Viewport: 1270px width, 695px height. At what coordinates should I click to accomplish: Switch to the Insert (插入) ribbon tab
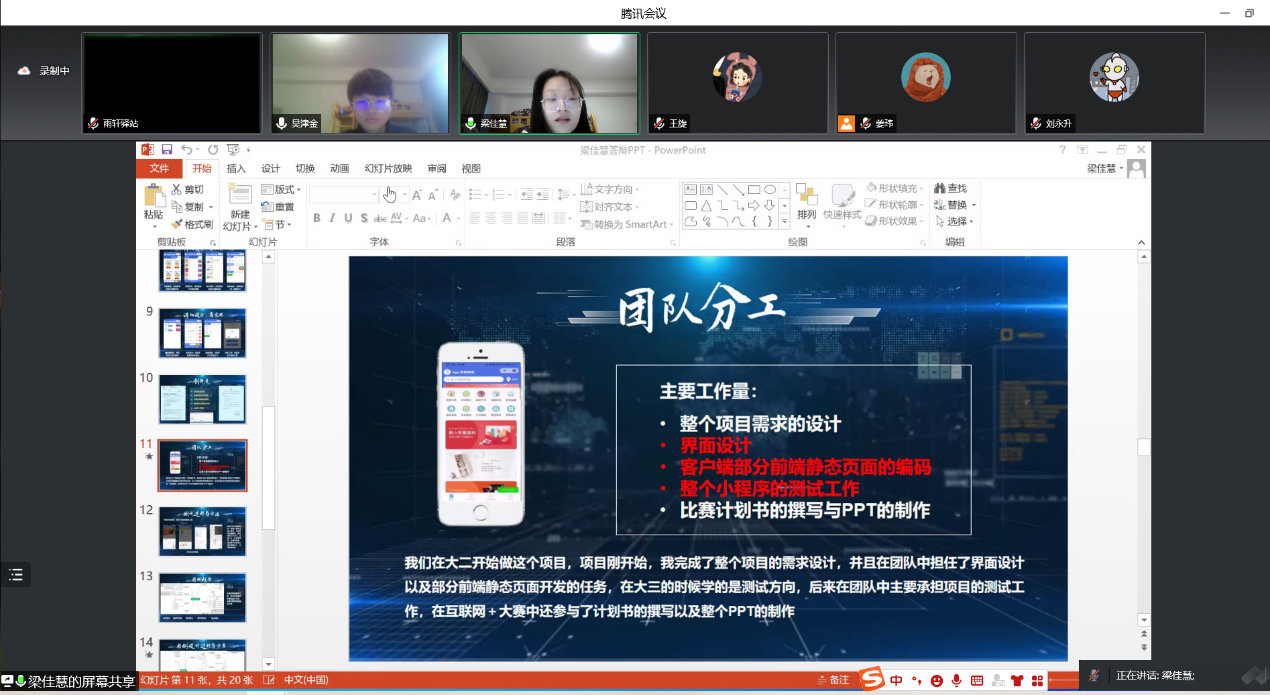[x=236, y=168]
